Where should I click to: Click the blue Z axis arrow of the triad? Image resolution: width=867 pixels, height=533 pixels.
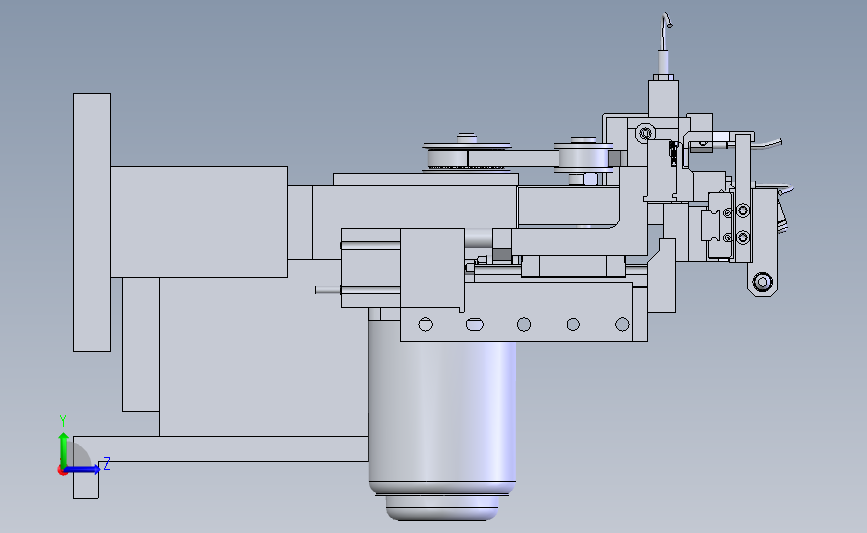(x=83, y=469)
